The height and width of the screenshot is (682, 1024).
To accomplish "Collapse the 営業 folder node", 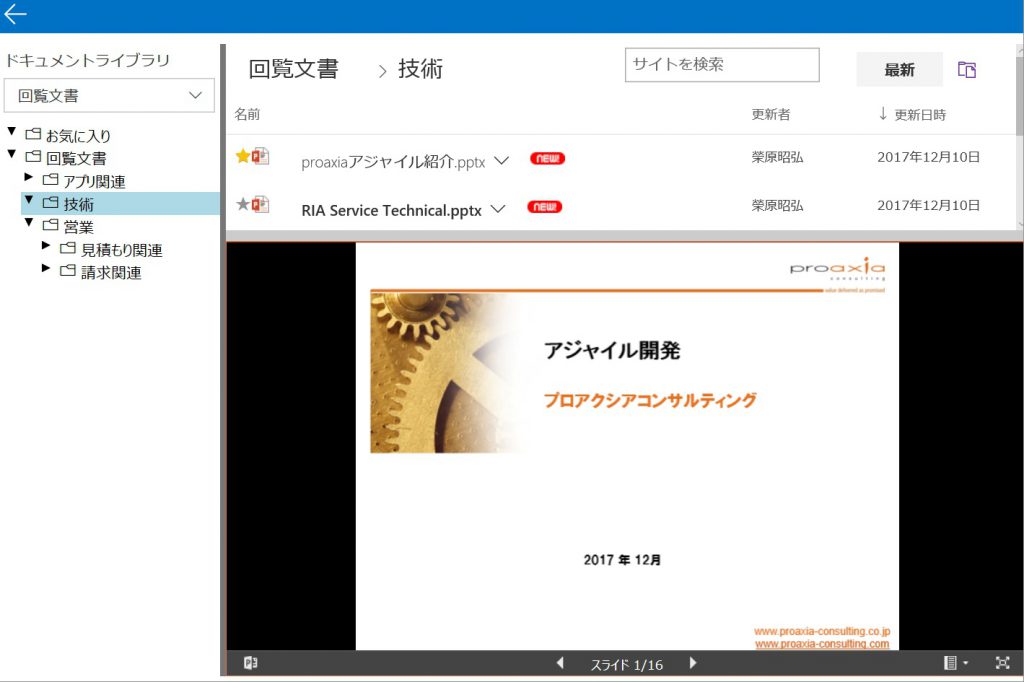I will 29,223.
